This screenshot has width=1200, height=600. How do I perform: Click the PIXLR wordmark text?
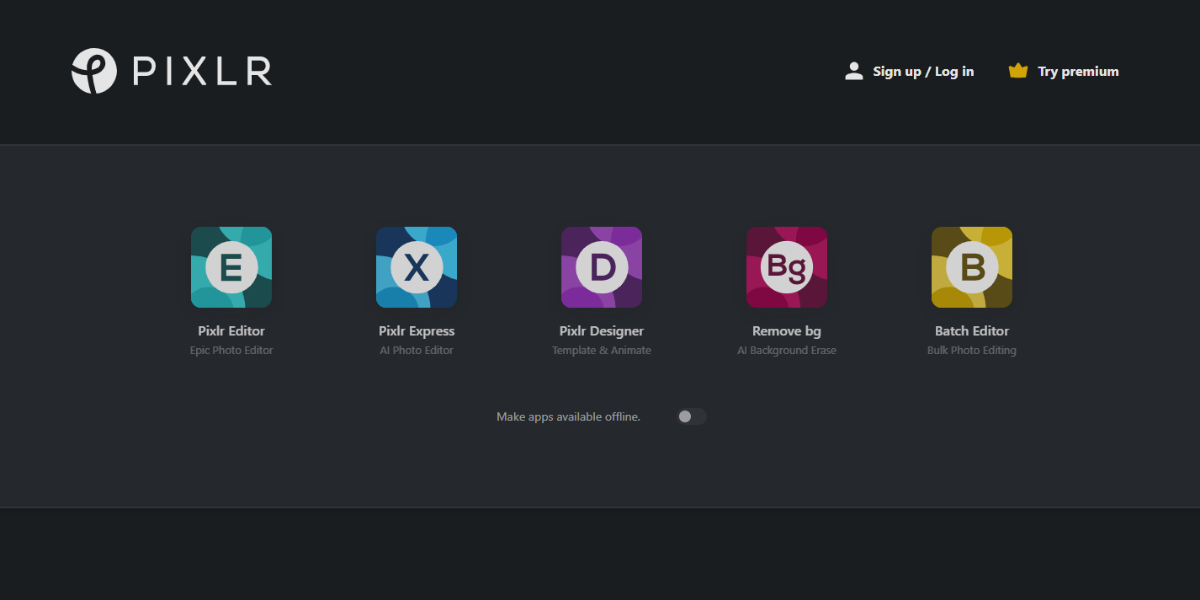point(202,71)
